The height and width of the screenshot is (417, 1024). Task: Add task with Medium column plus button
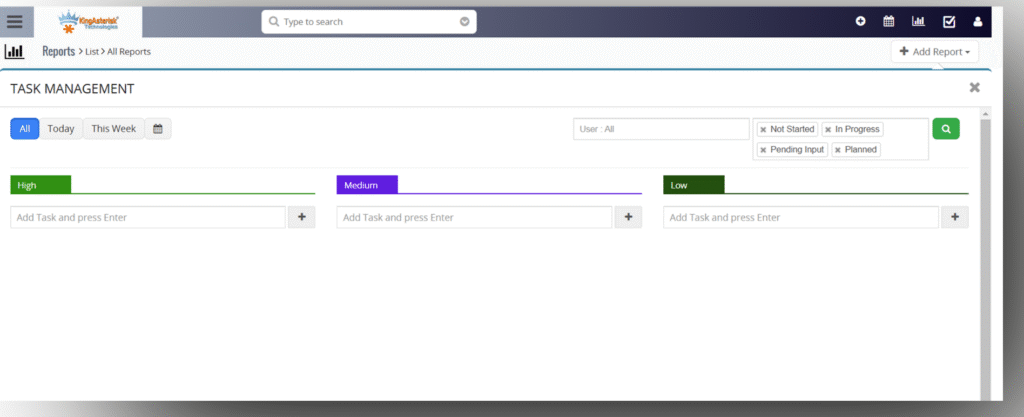(628, 217)
